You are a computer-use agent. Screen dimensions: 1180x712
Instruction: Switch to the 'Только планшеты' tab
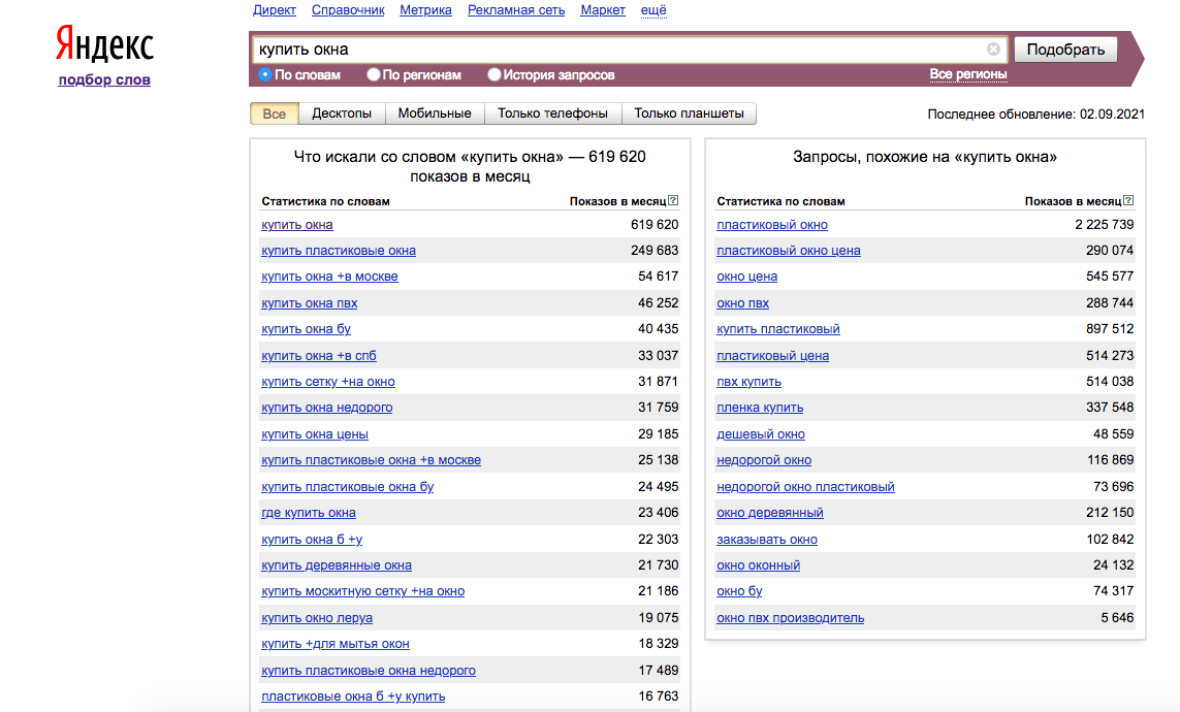tap(689, 114)
